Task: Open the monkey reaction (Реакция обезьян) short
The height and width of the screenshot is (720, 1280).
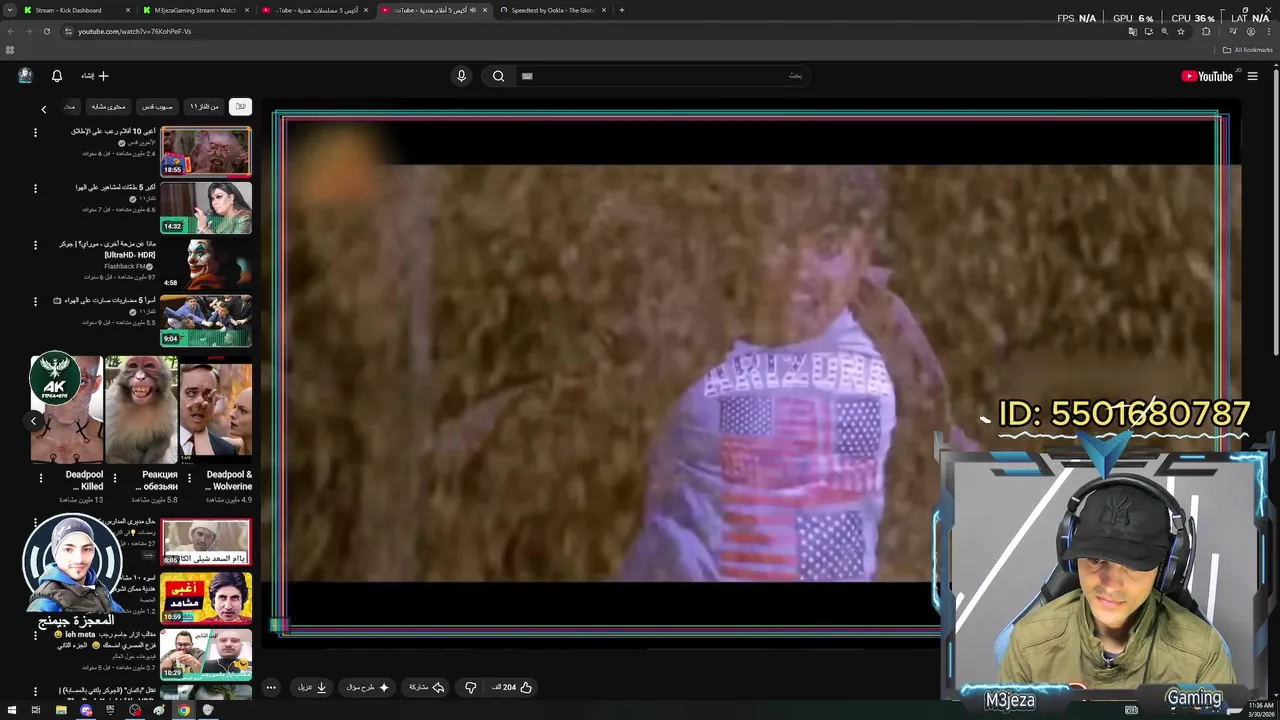Action: pyautogui.click(x=142, y=410)
